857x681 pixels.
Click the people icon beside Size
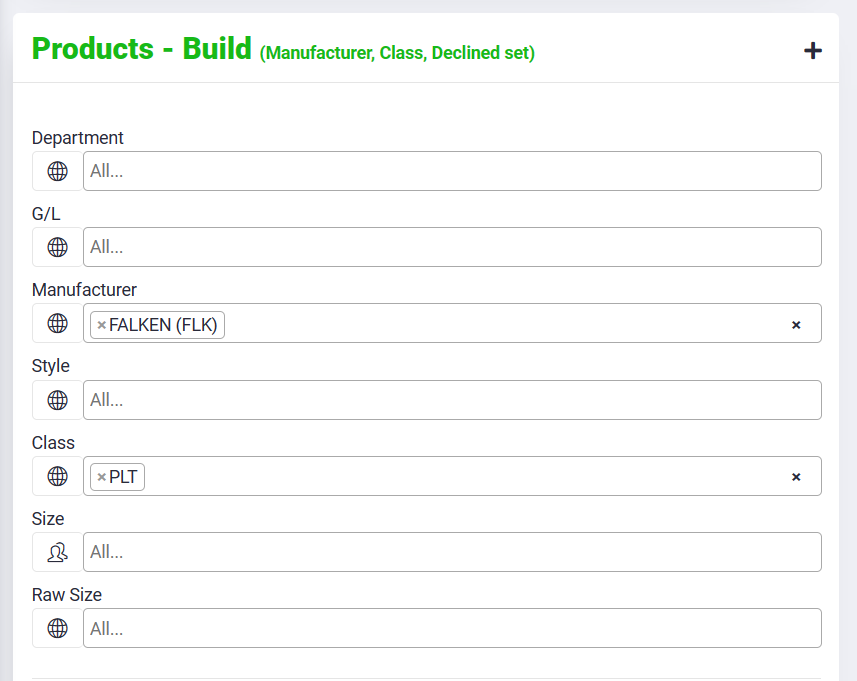58,552
